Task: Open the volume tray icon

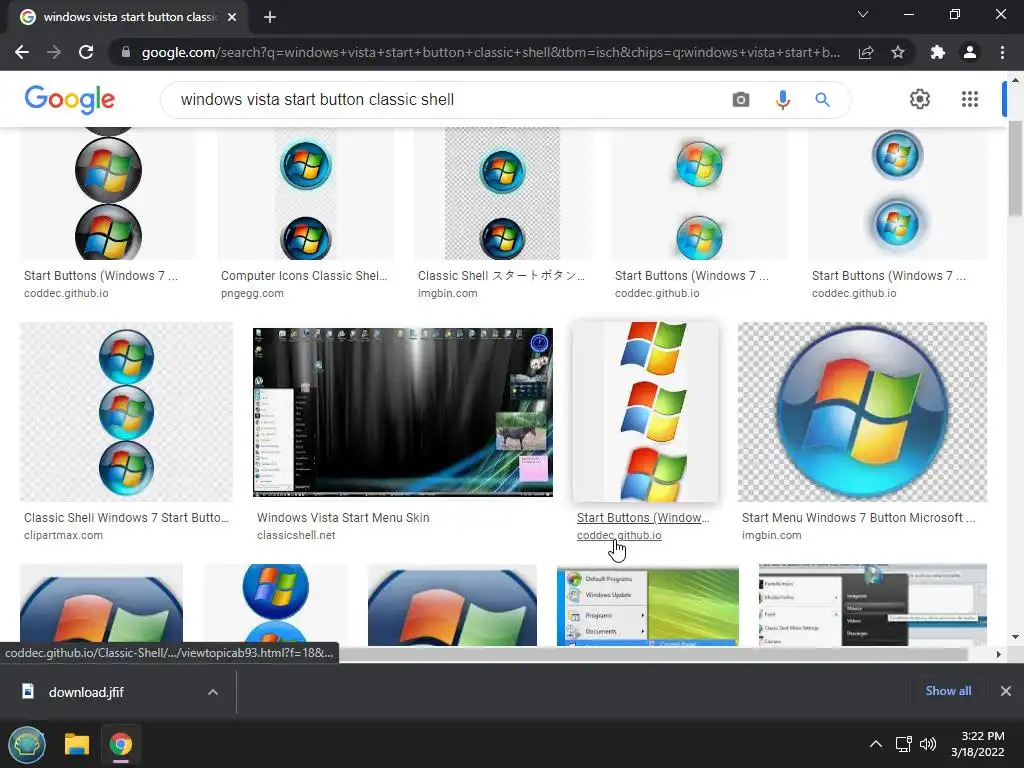Action: [x=927, y=744]
